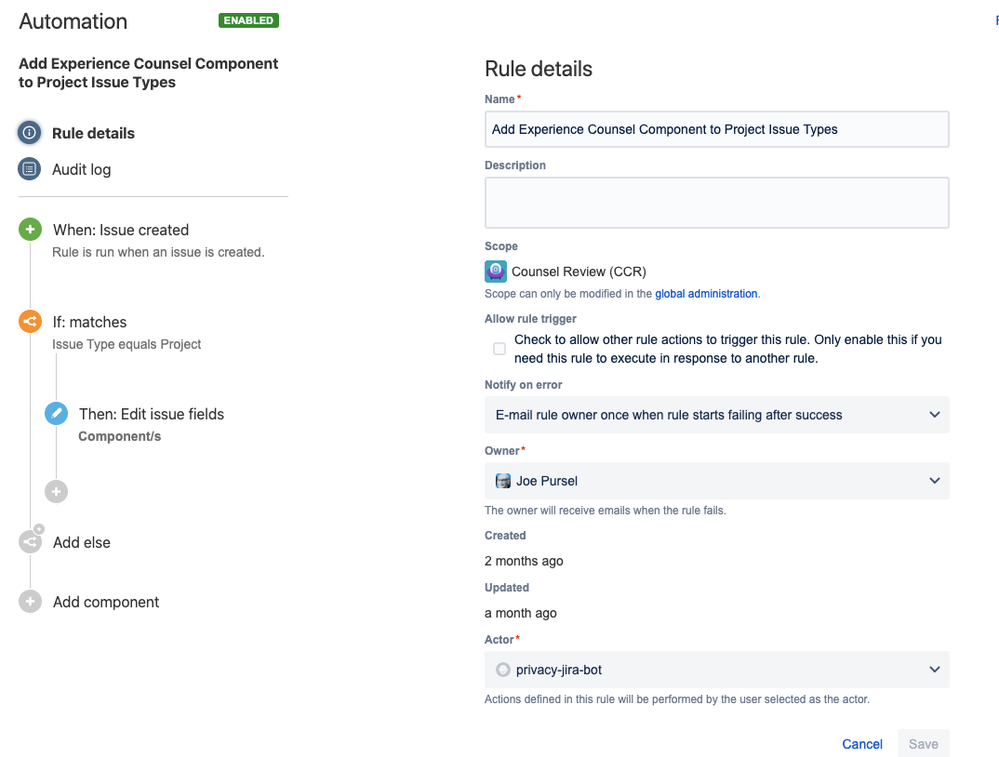The height and width of the screenshot is (757, 999).
Task: Click the grey plus icon under Edit issue fields
Action: [x=56, y=491]
